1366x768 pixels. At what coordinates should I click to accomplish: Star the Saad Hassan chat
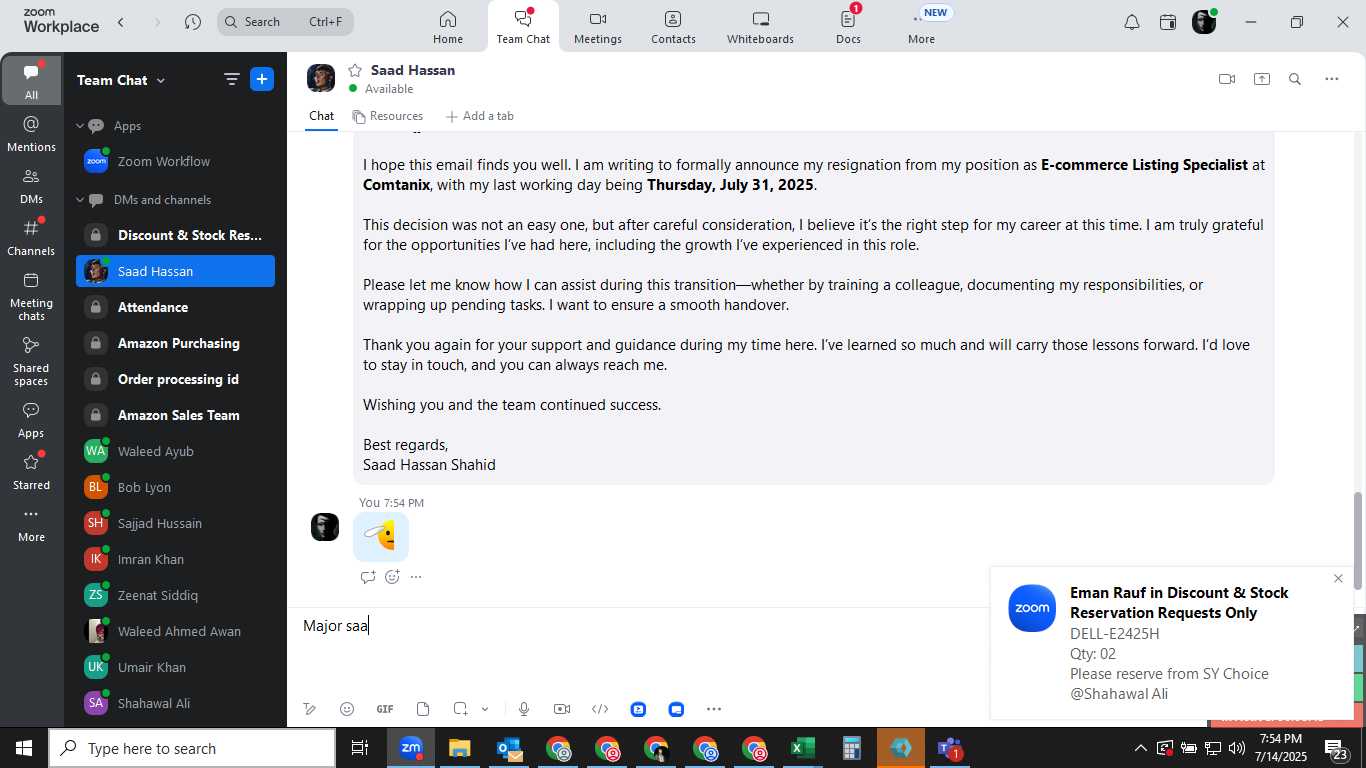point(354,70)
